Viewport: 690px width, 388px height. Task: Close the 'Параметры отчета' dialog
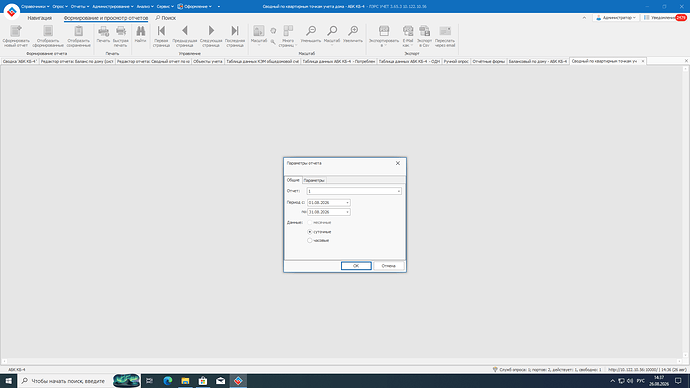(398, 163)
